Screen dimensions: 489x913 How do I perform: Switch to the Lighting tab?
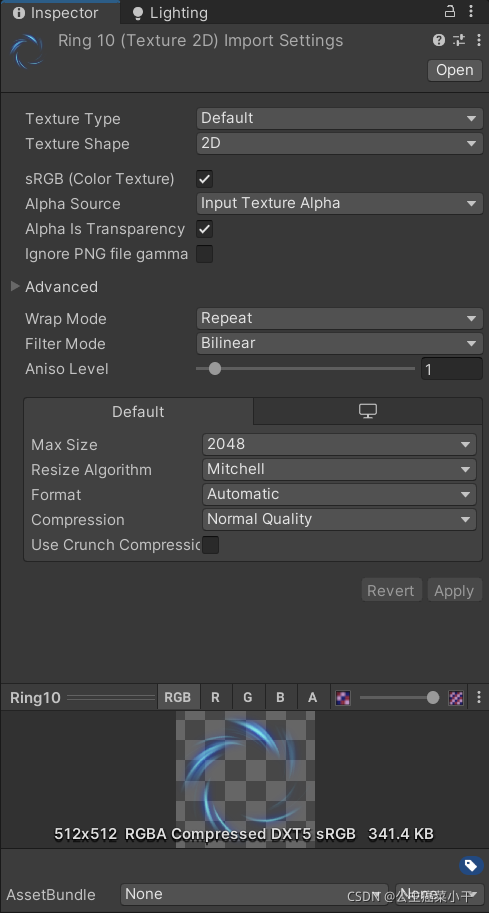pos(170,13)
